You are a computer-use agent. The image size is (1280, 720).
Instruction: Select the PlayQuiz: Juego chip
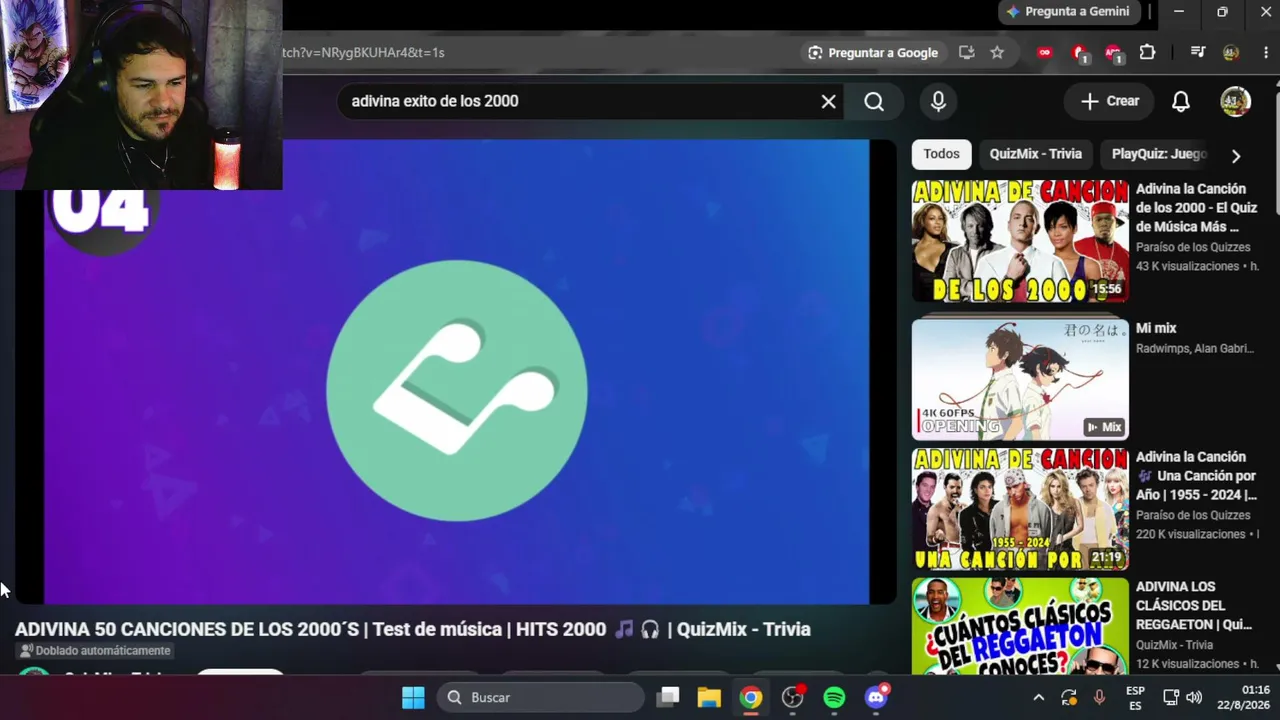(1159, 154)
